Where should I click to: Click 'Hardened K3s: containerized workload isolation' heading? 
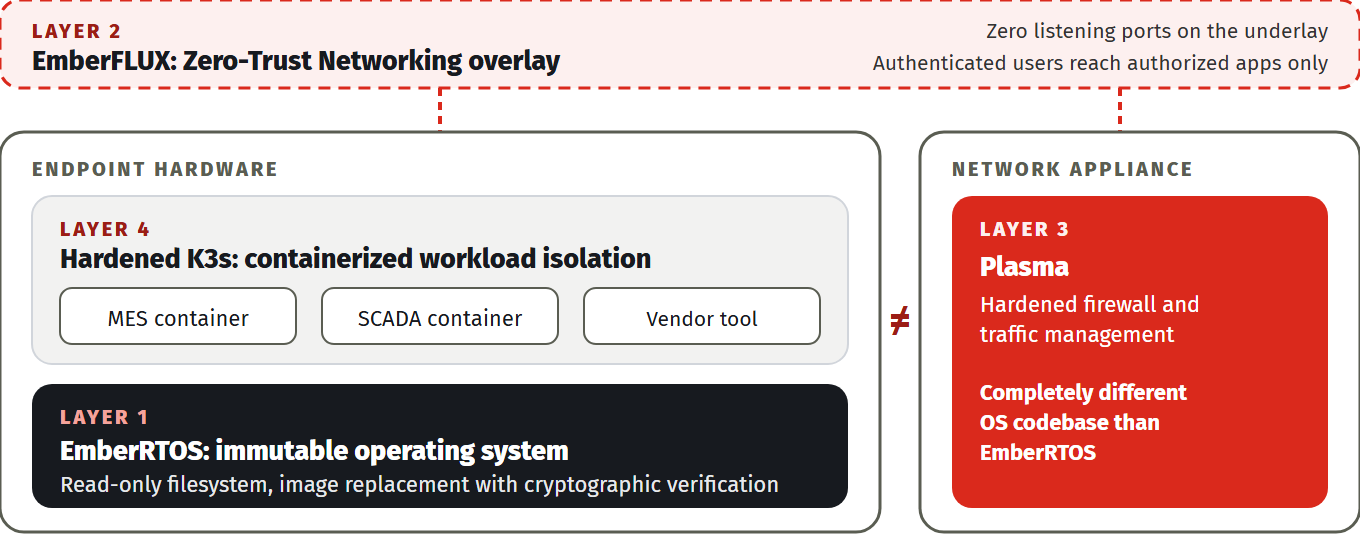click(x=356, y=259)
